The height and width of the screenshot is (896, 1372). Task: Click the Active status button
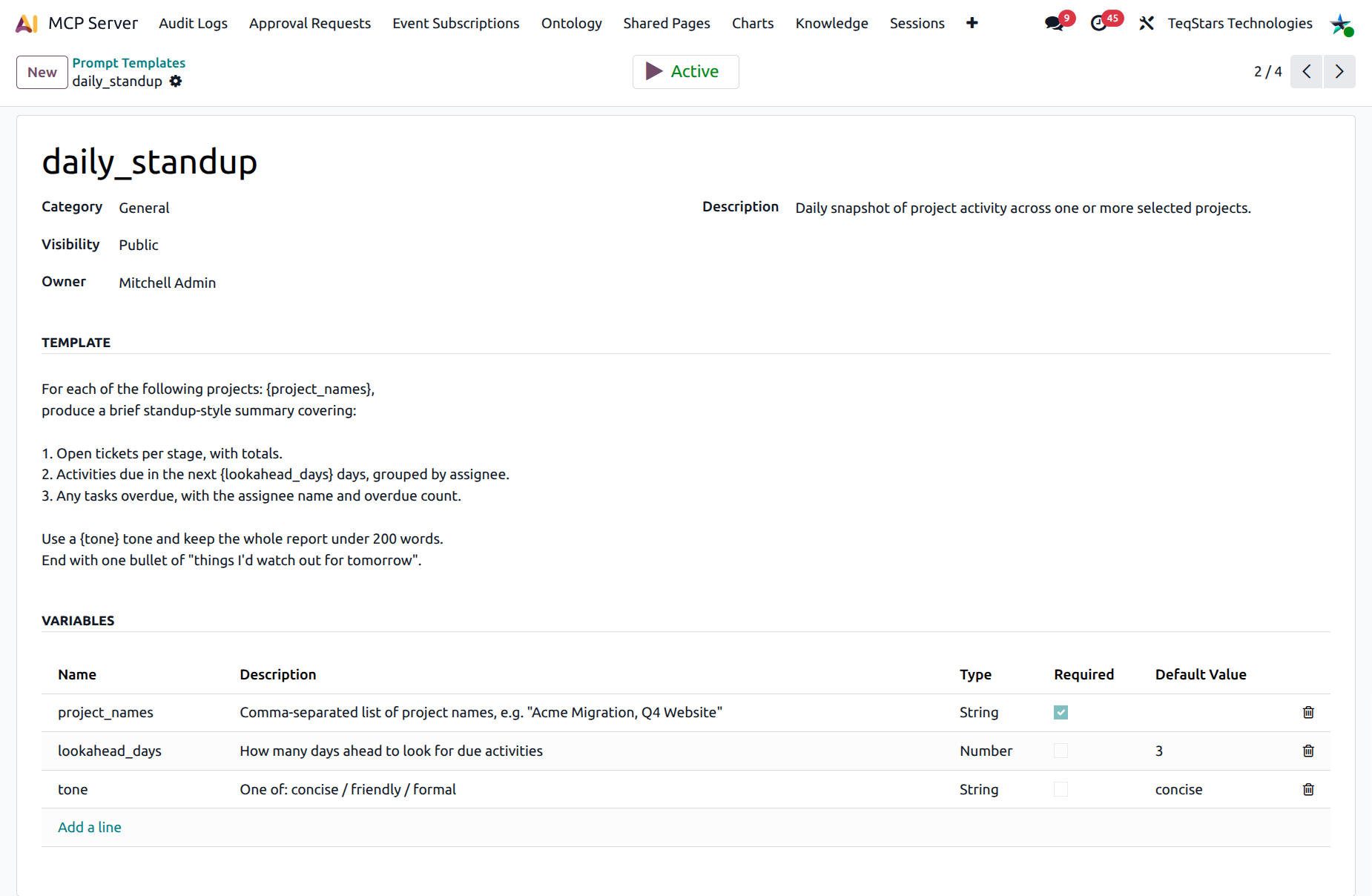pyautogui.click(x=685, y=71)
